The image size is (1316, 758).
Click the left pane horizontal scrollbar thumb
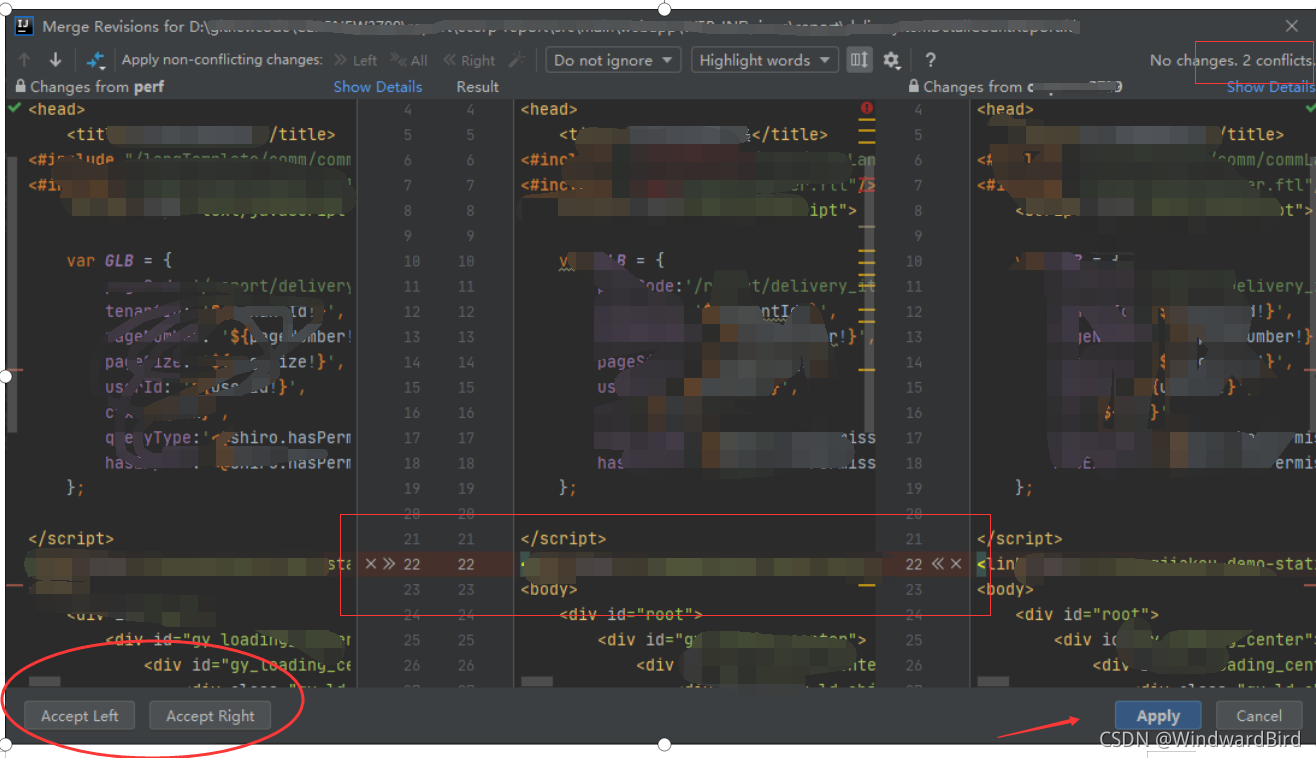pos(44,681)
